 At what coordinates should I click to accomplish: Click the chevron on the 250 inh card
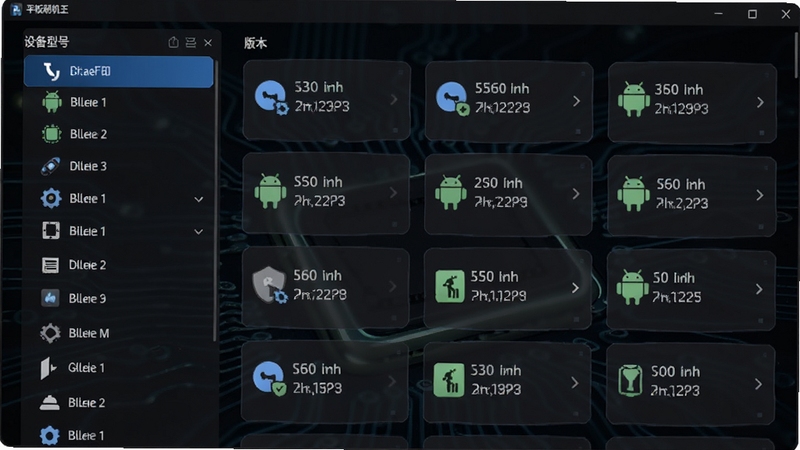576,194
